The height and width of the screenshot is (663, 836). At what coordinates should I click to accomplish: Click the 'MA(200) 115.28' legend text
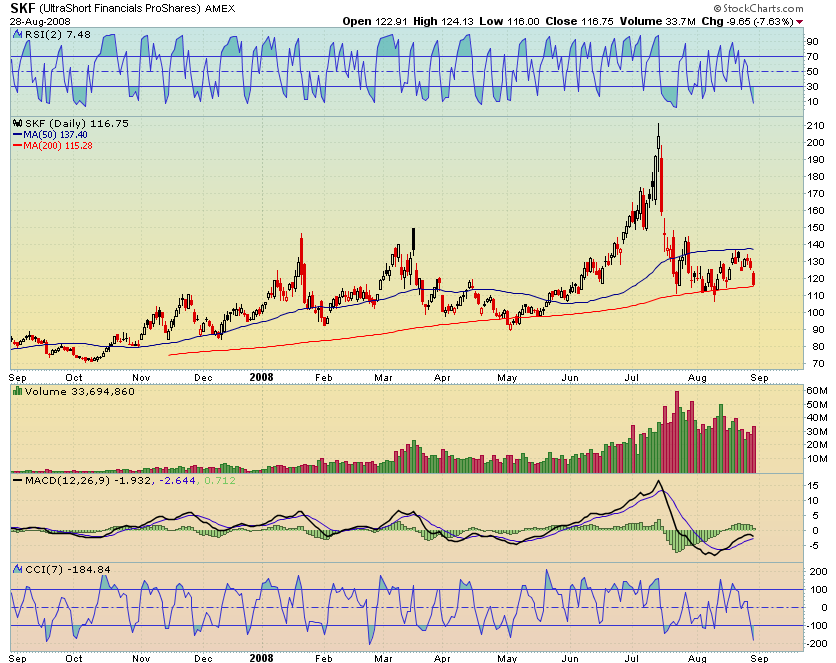(58, 145)
